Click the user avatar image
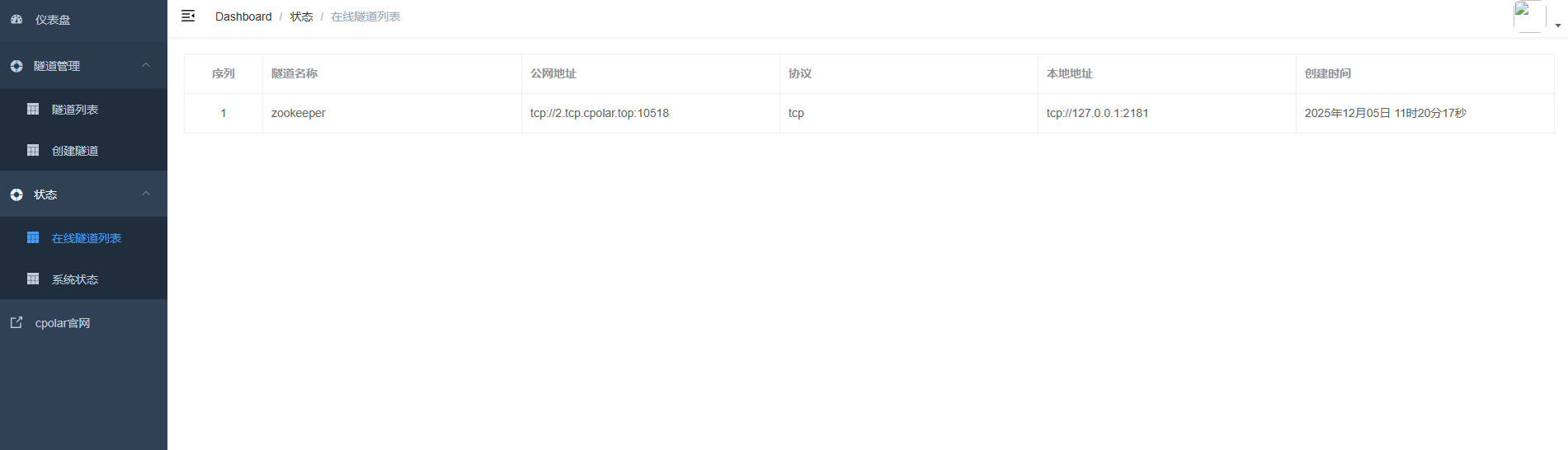 1528,16
